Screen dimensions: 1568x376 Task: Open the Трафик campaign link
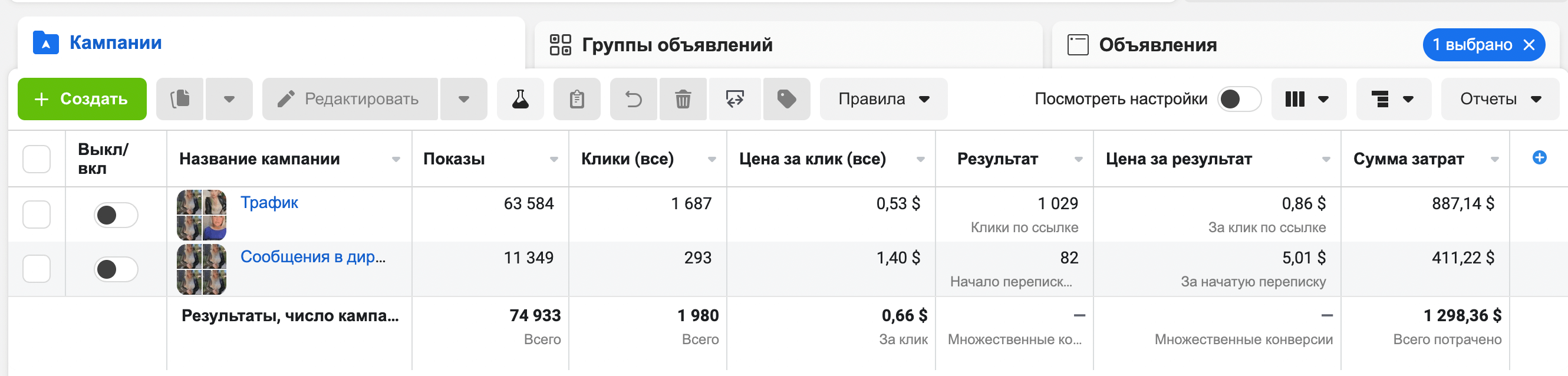[x=269, y=203]
